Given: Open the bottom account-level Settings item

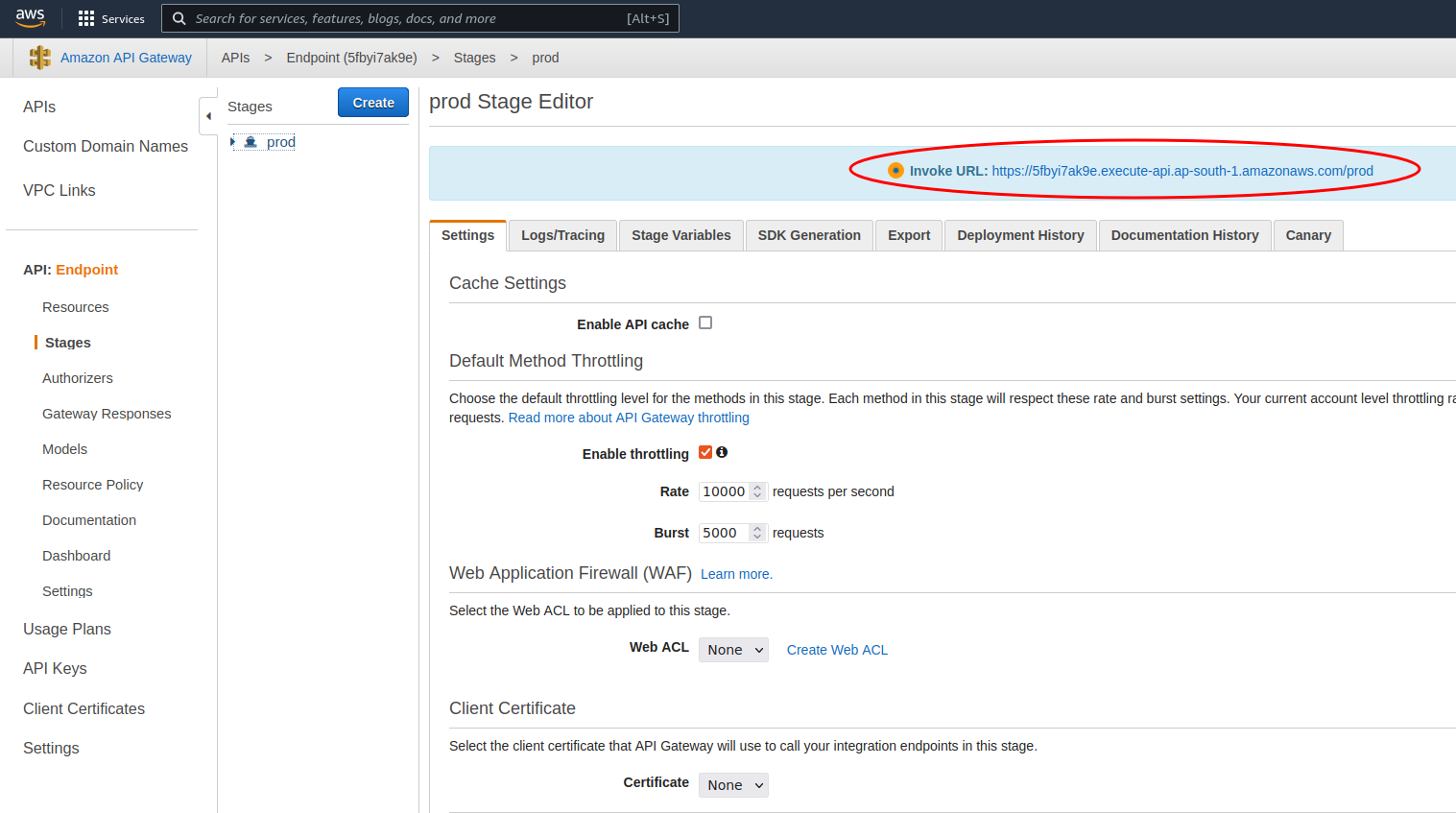Looking at the screenshot, I should tap(51, 748).
